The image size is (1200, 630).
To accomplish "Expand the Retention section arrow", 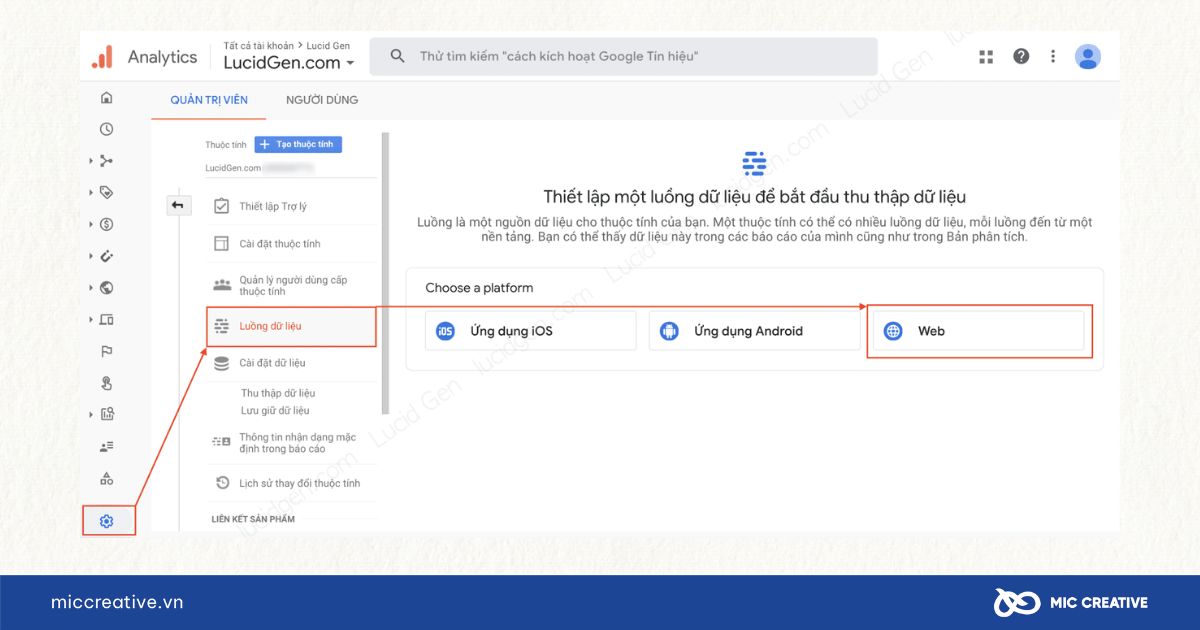I will point(91,256).
